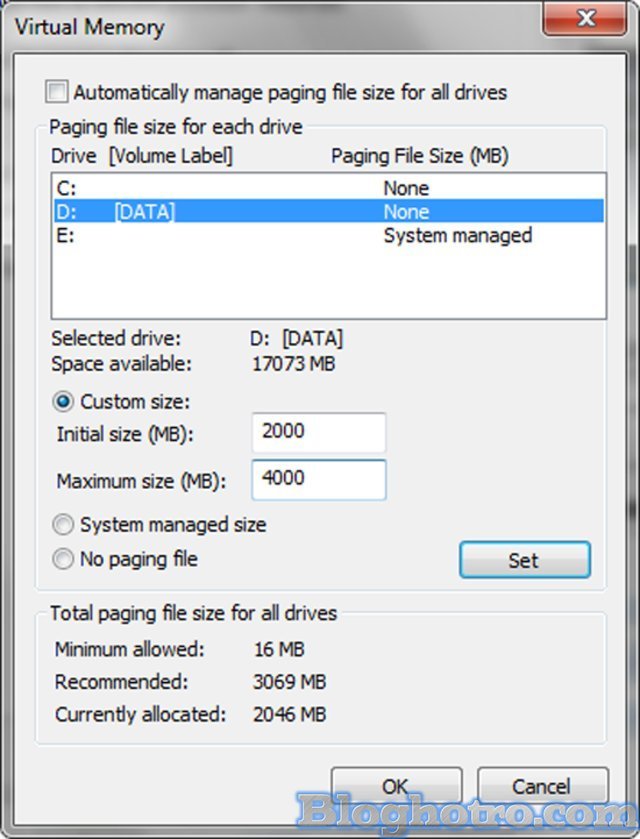640x839 pixels.
Task: Select drive E: with System managed paging
Action: pyautogui.click(x=200, y=235)
